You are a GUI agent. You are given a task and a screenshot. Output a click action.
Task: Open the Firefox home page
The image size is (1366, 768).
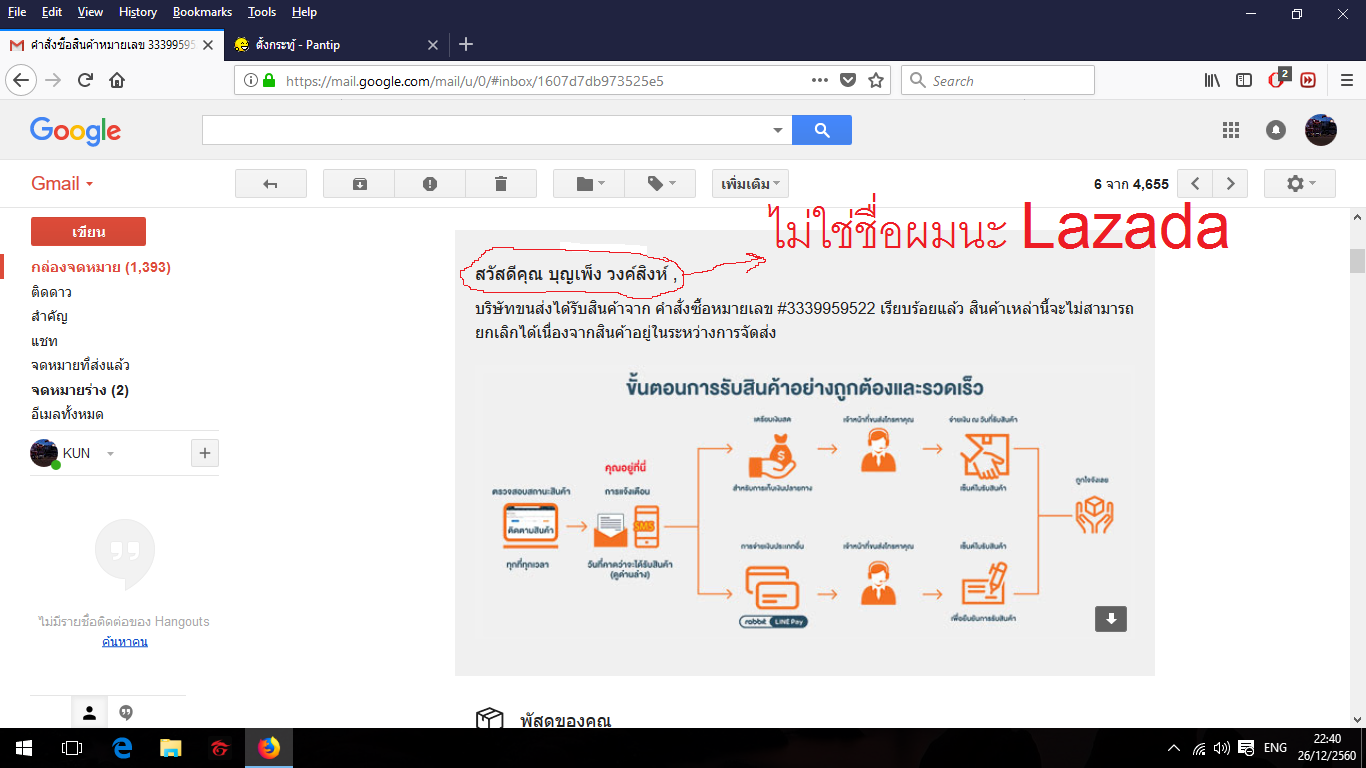click(x=117, y=81)
